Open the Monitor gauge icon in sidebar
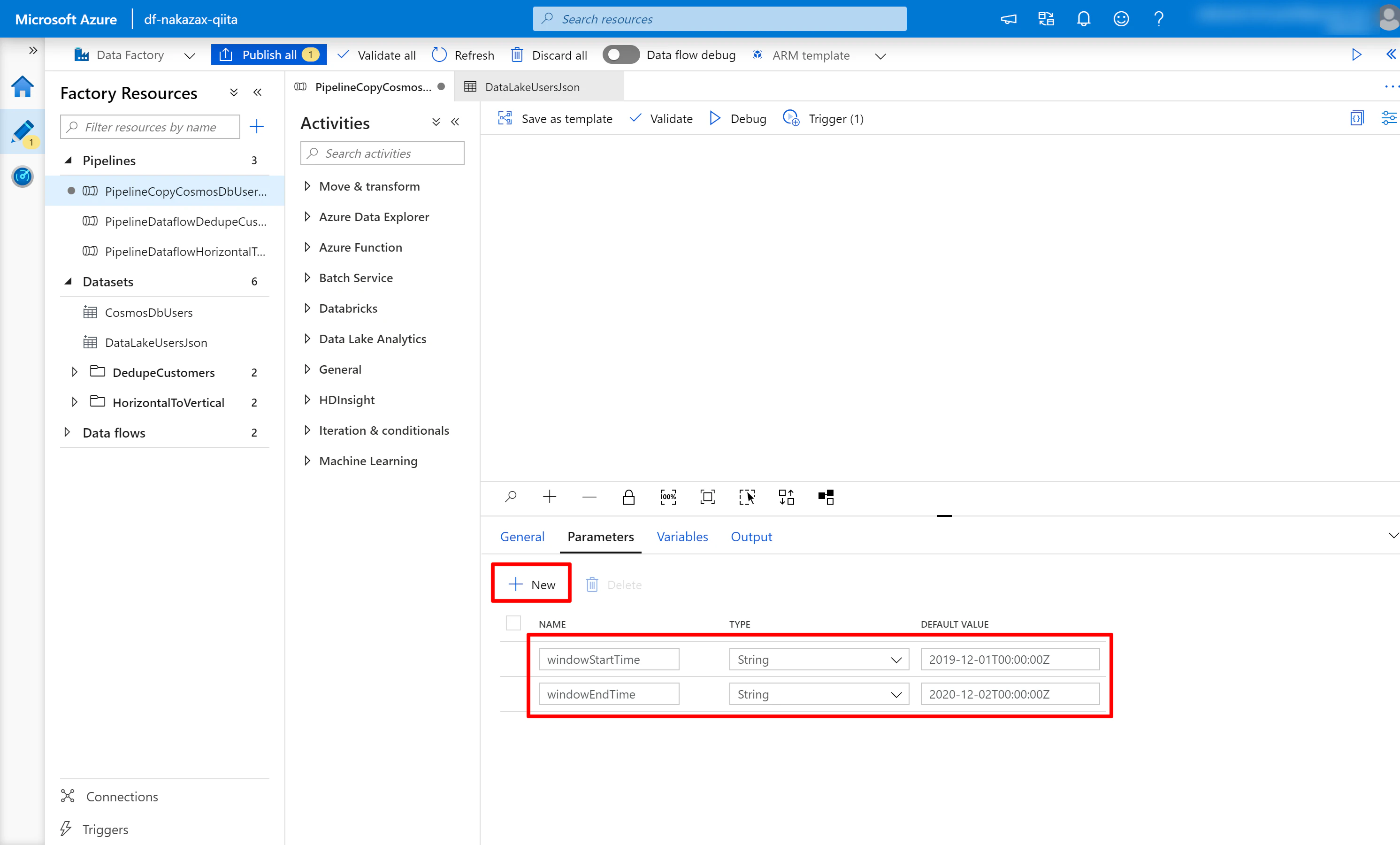This screenshot has height=845, width=1400. [x=22, y=177]
